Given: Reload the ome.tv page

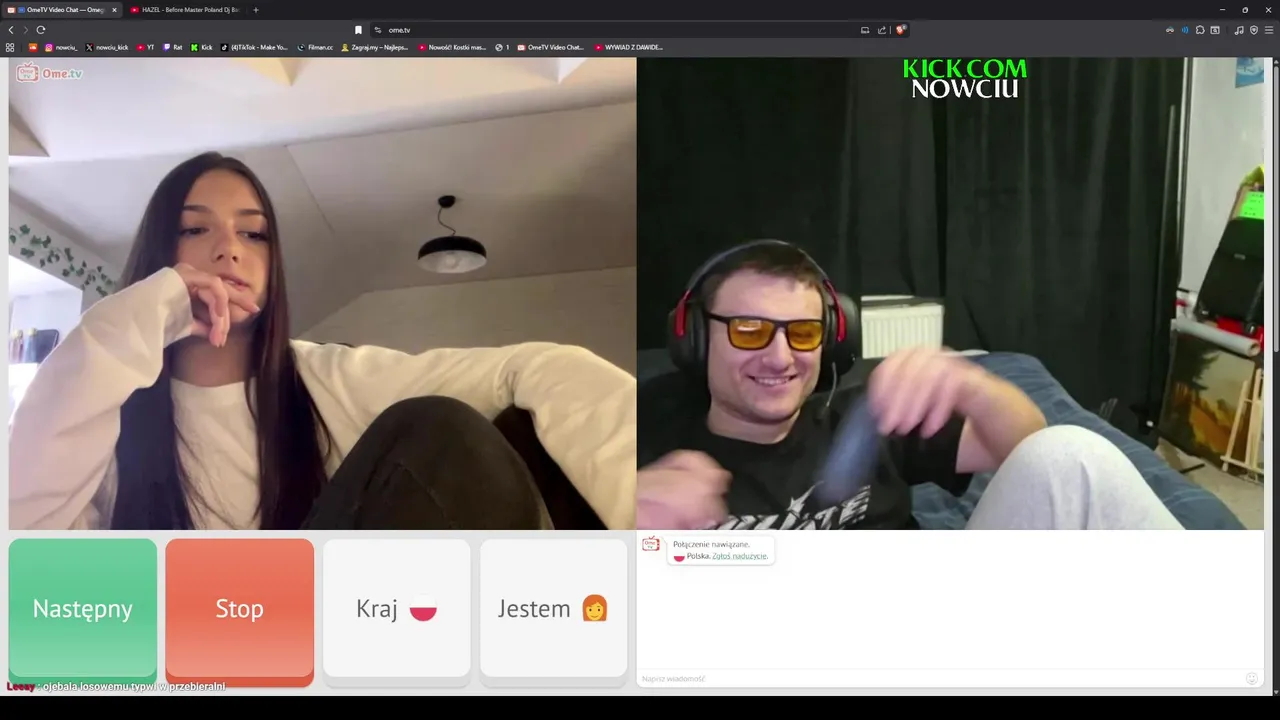Looking at the screenshot, I should click(x=41, y=30).
